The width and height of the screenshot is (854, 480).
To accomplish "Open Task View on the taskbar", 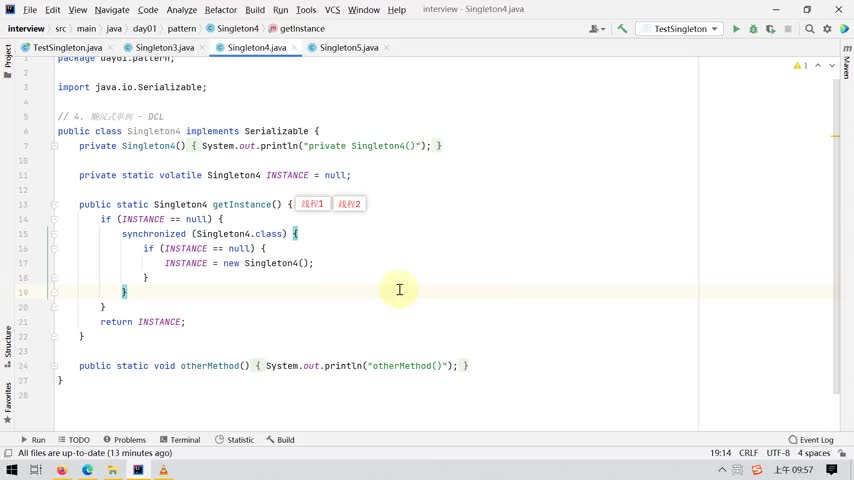I will pyautogui.click(x=36, y=470).
